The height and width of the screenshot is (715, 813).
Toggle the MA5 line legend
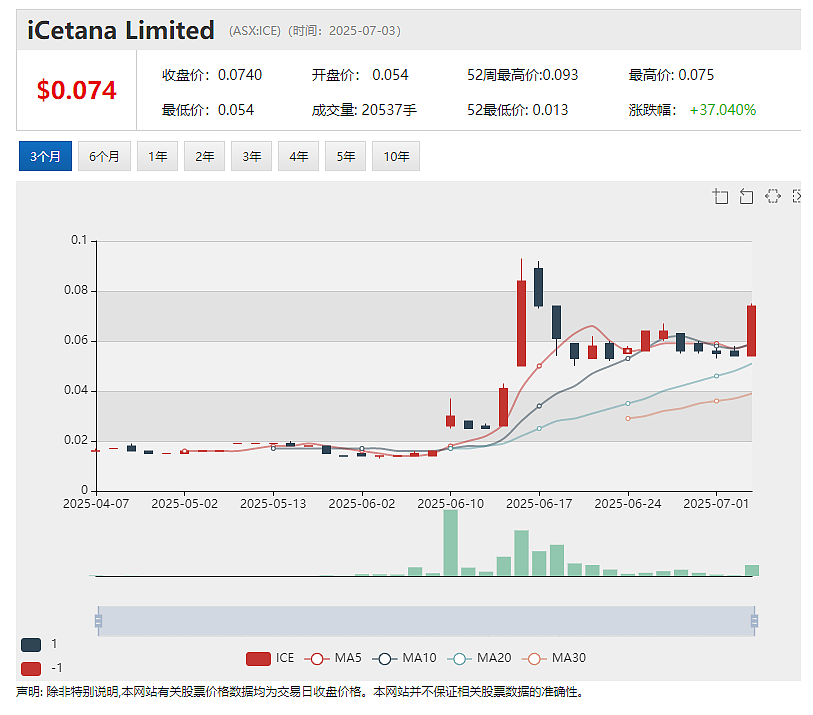pos(333,658)
